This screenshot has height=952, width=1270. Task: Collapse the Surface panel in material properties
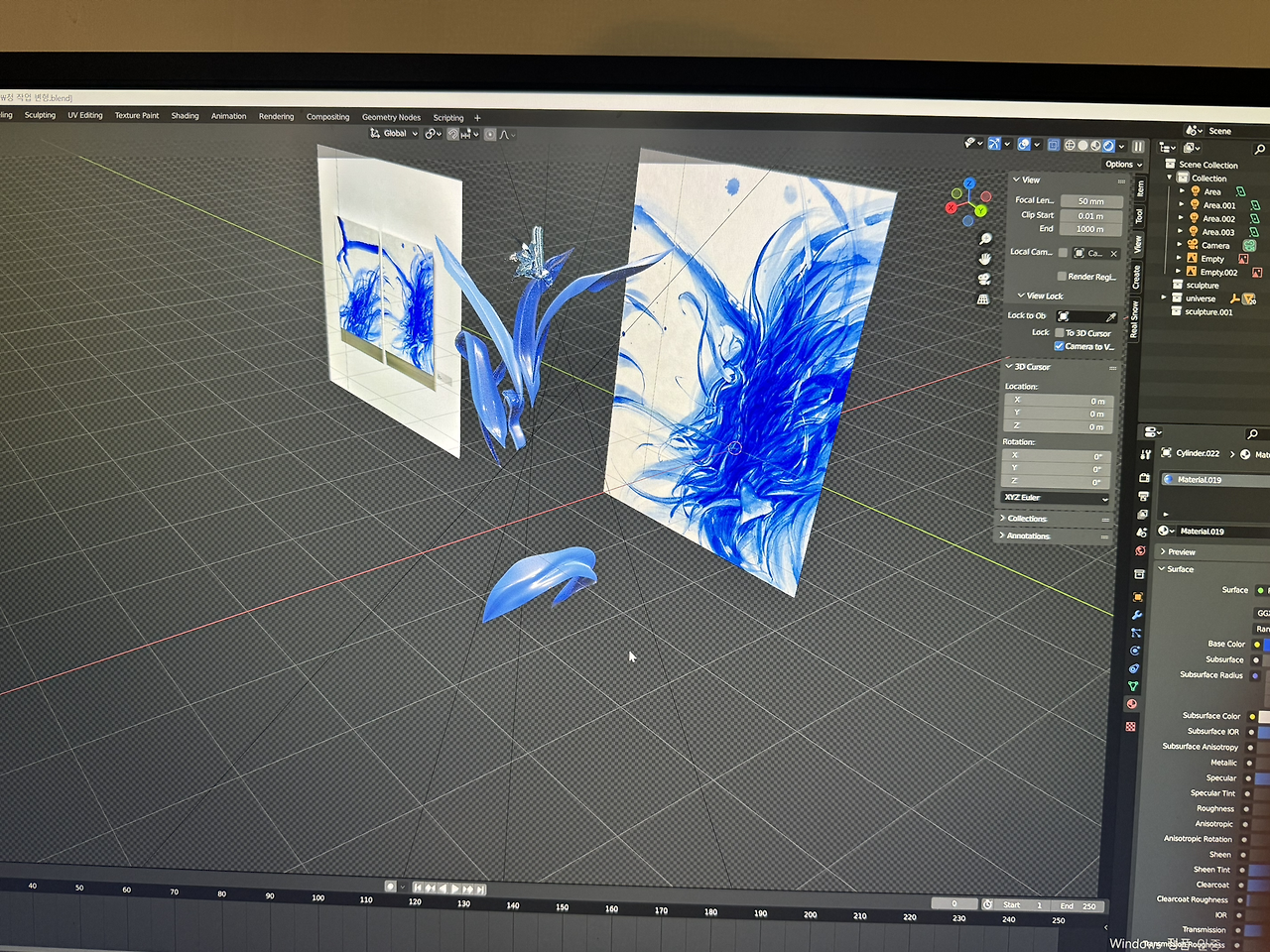coord(1162,569)
